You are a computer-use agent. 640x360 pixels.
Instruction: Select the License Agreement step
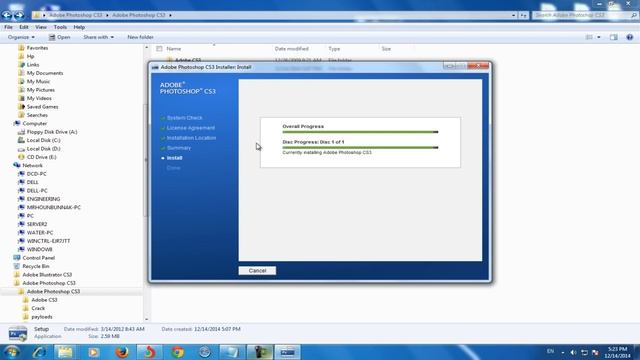pos(191,128)
